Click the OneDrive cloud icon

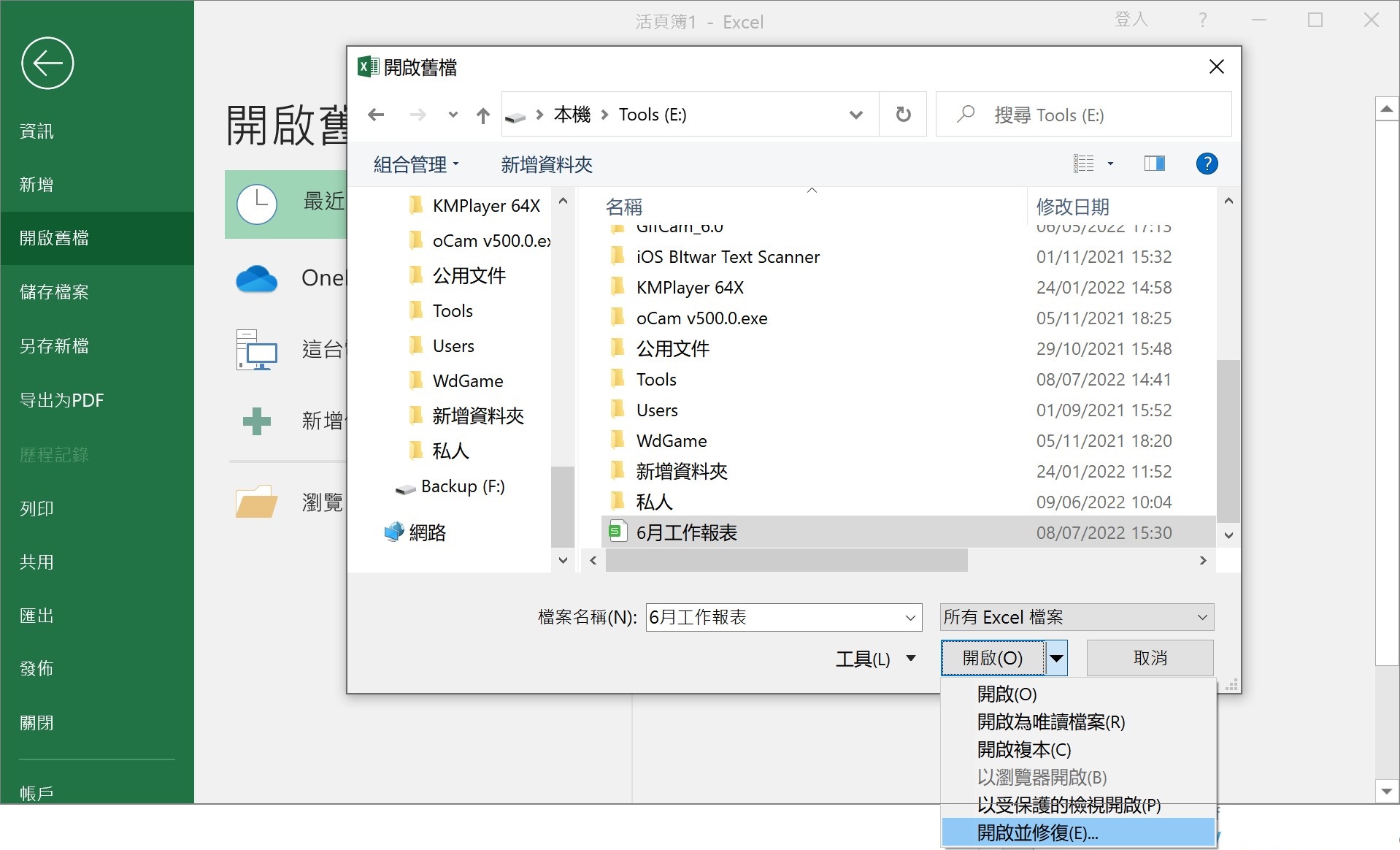[x=256, y=278]
